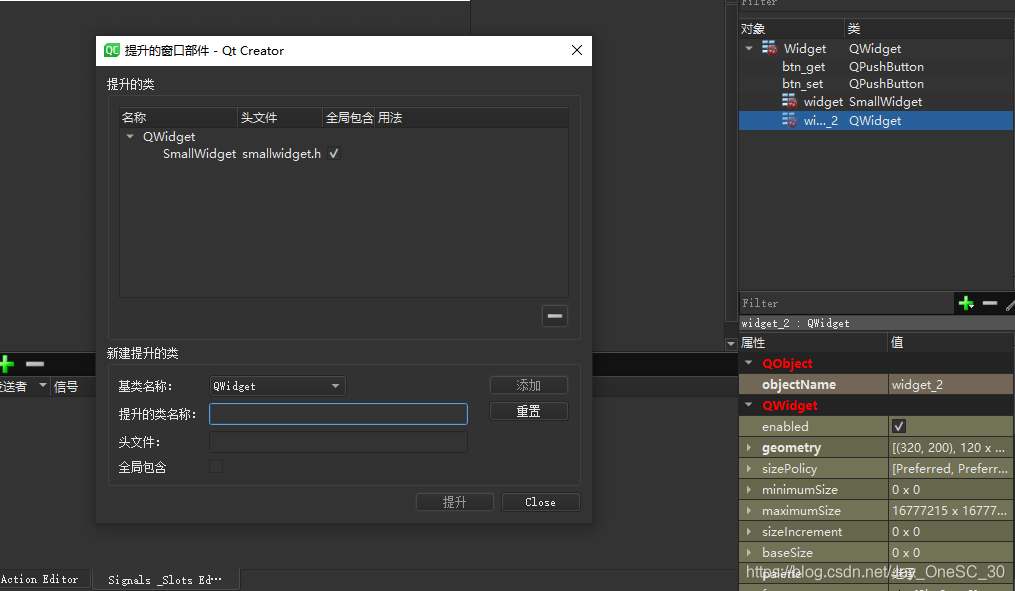Click the 属性 property column header
The width and height of the screenshot is (1015, 591).
[813, 342]
